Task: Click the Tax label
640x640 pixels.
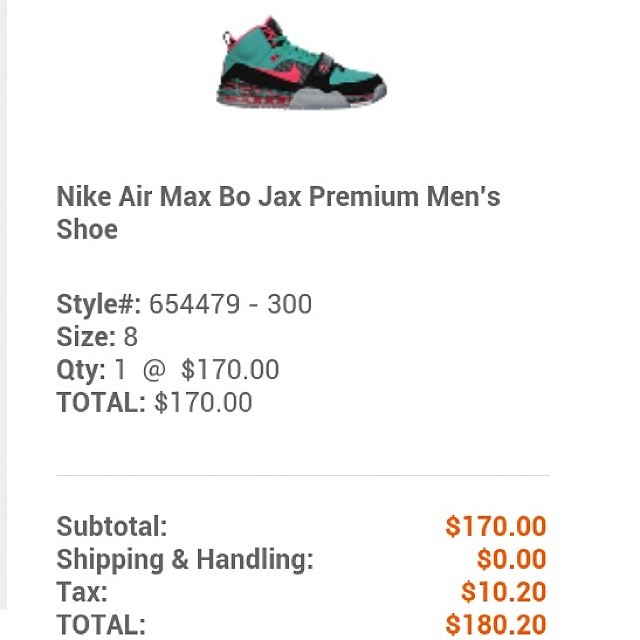Action: [x=81, y=592]
